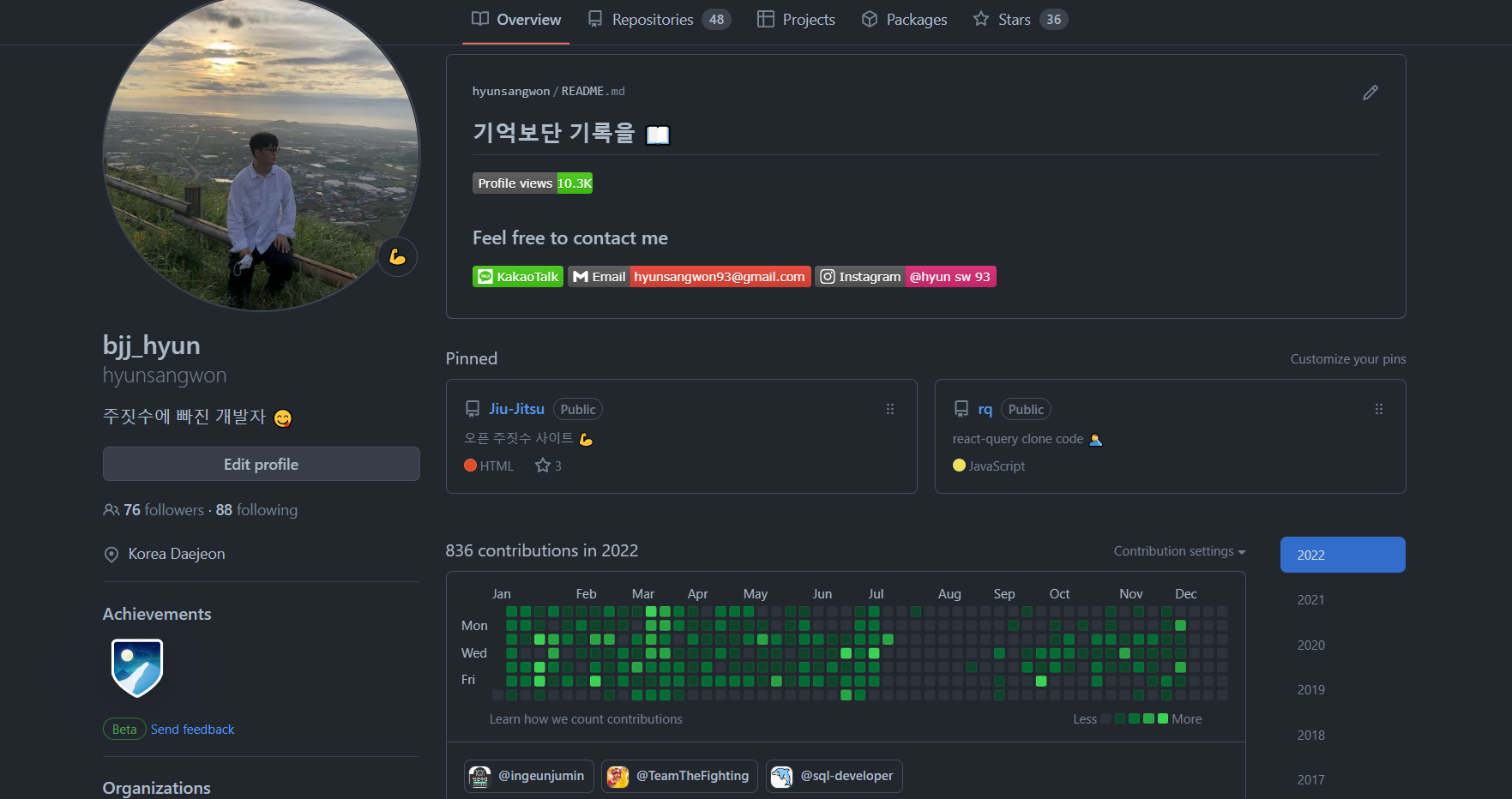Screen dimensions: 1512x799
Task: Click the Edit profile button
Action: coord(261,464)
